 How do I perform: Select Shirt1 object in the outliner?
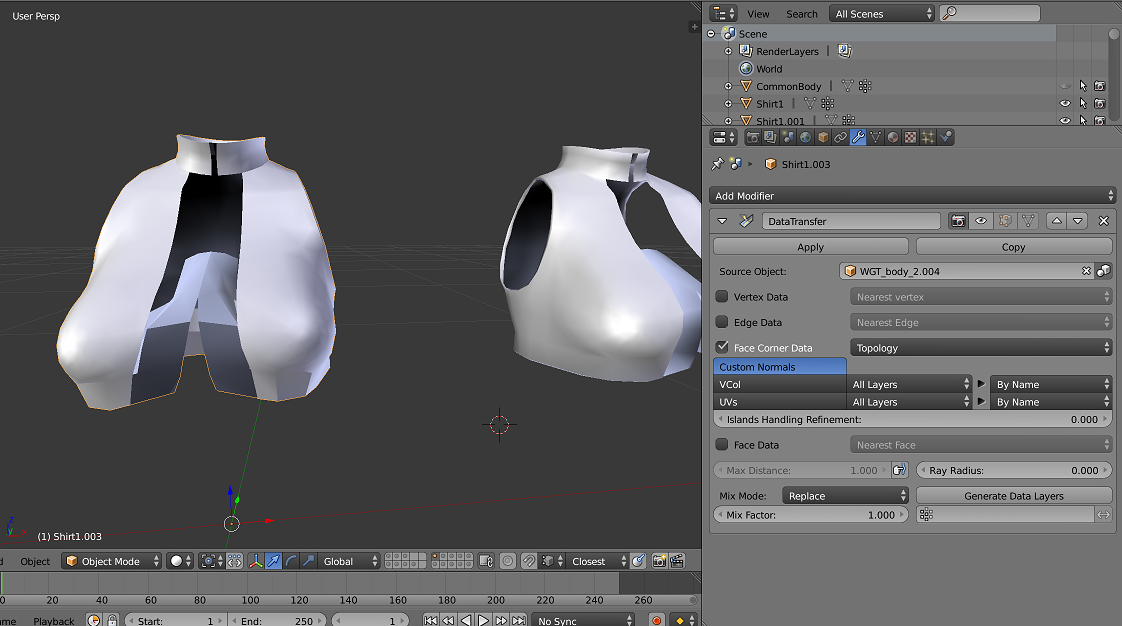770,104
